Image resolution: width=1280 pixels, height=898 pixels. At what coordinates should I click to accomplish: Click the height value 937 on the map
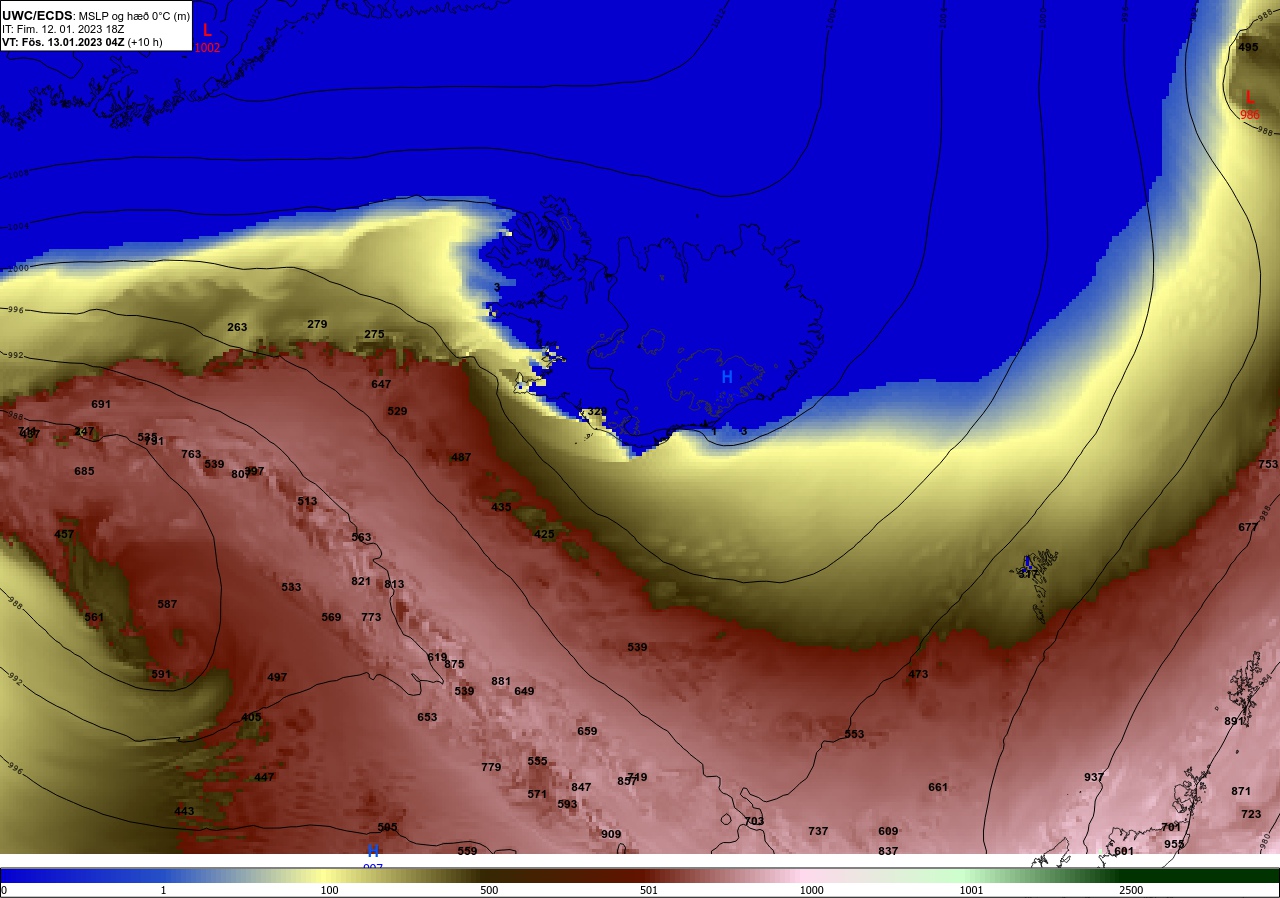(x=1094, y=778)
